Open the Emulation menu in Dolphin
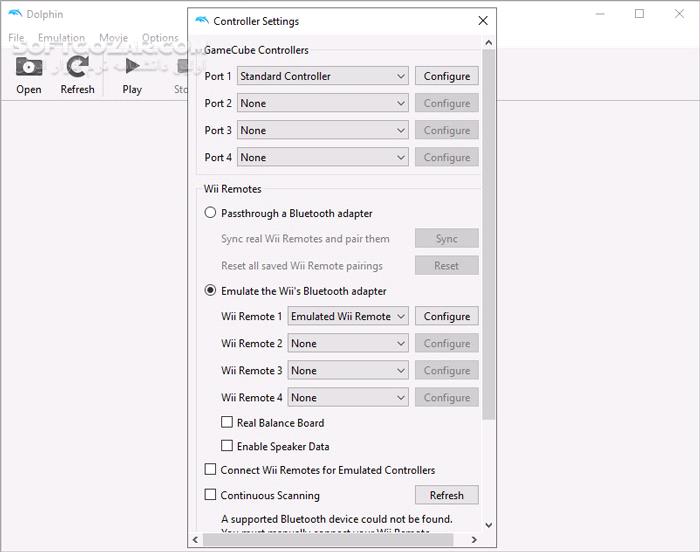Image resolution: width=700 pixels, height=552 pixels. click(61, 38)
